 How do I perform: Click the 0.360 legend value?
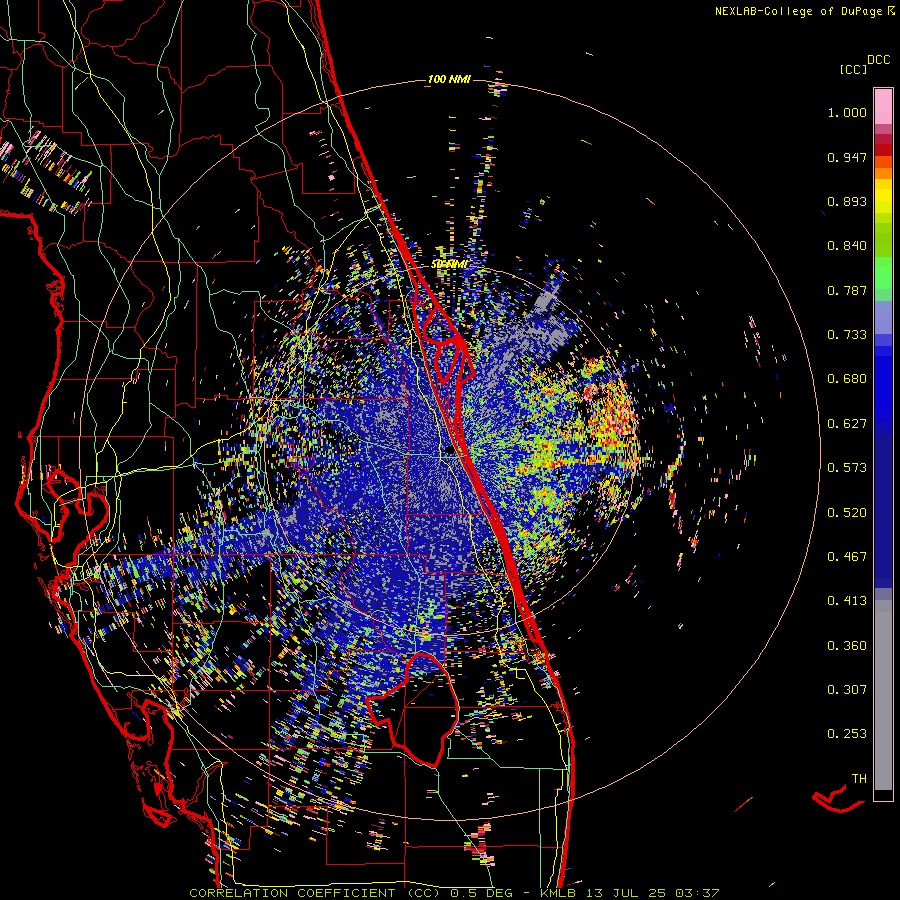click(x=847, y=646)
